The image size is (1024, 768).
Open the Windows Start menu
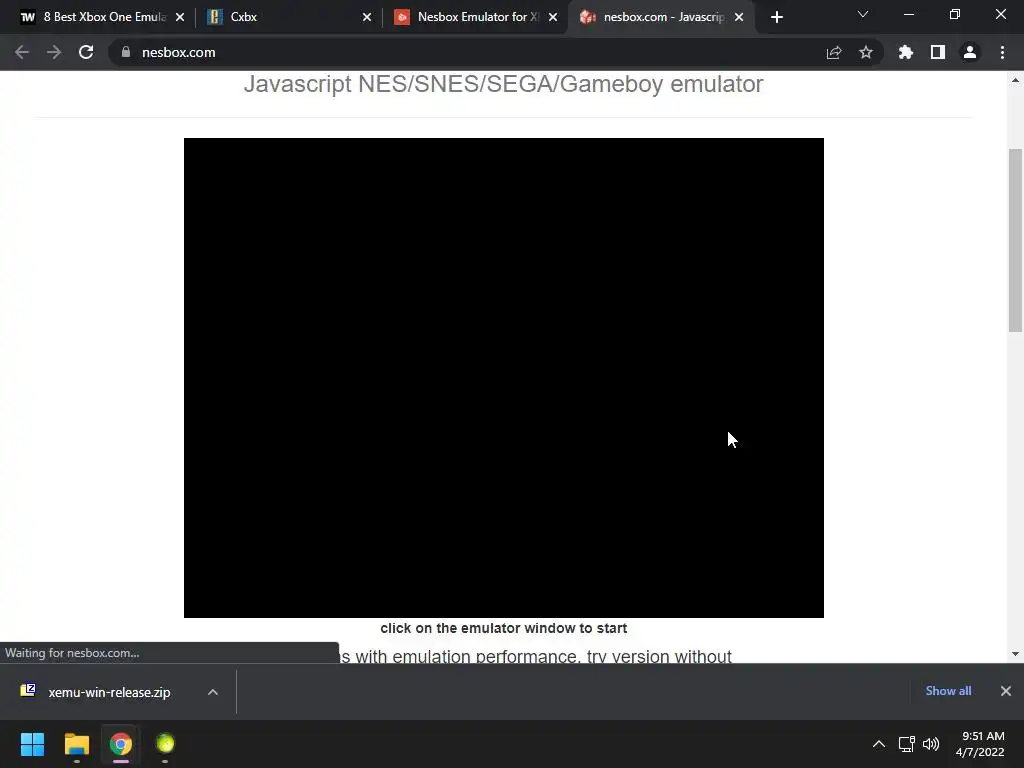[x=32, y=744]
